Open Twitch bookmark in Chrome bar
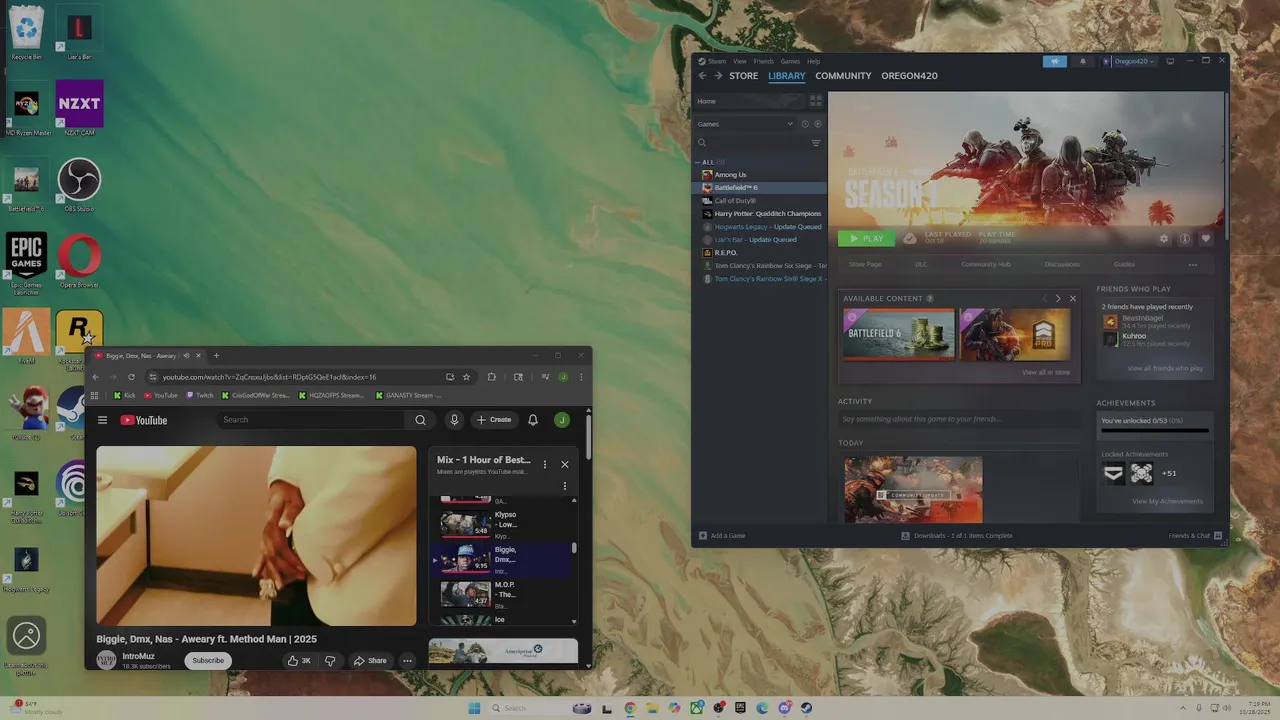Screen dimensions: 1280x720 (x=200, y=395)
